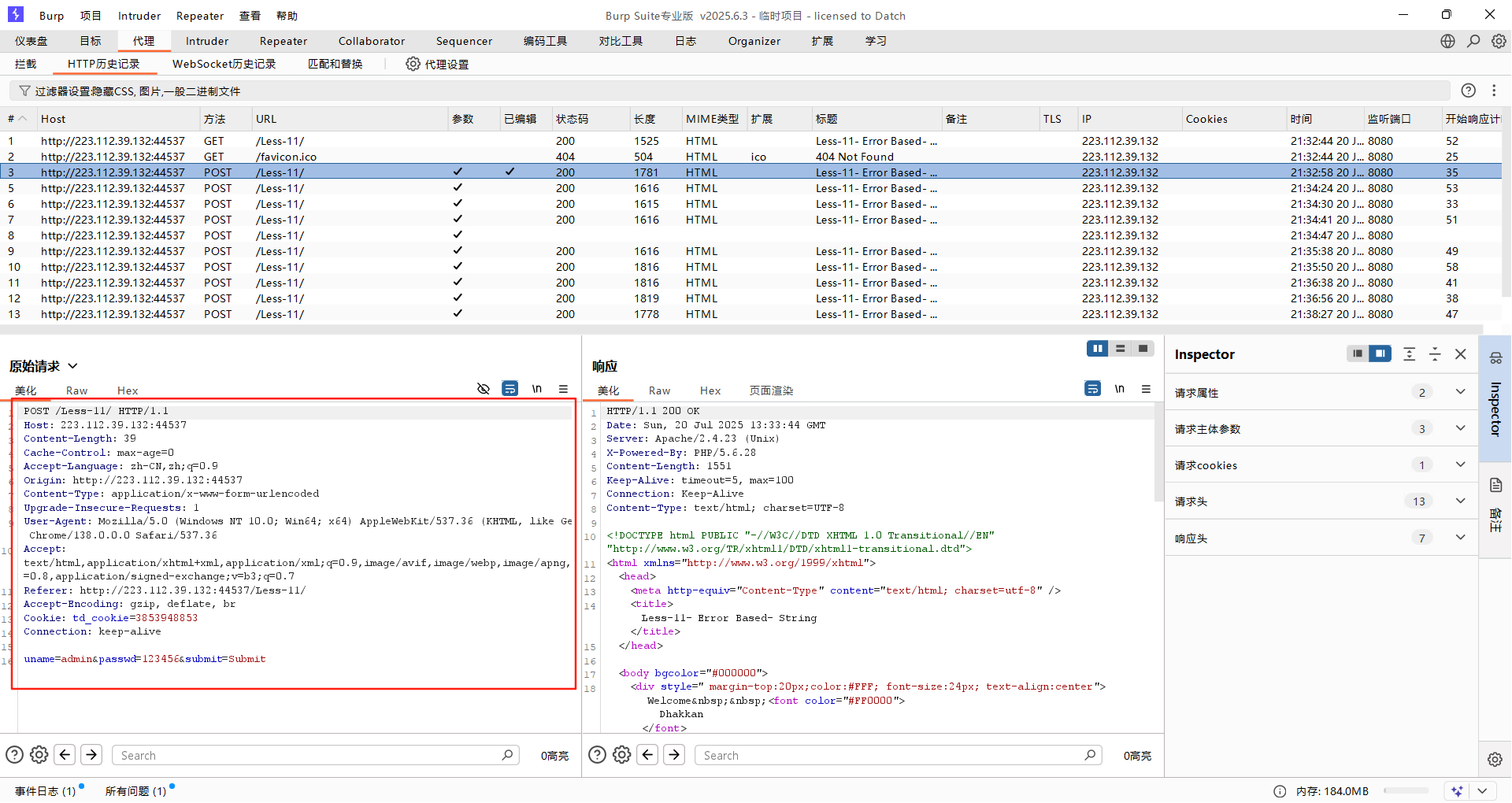This screenshot has width=1512, height=803.
Task: Click the response pane help icon
Action: tap(597, 755)
